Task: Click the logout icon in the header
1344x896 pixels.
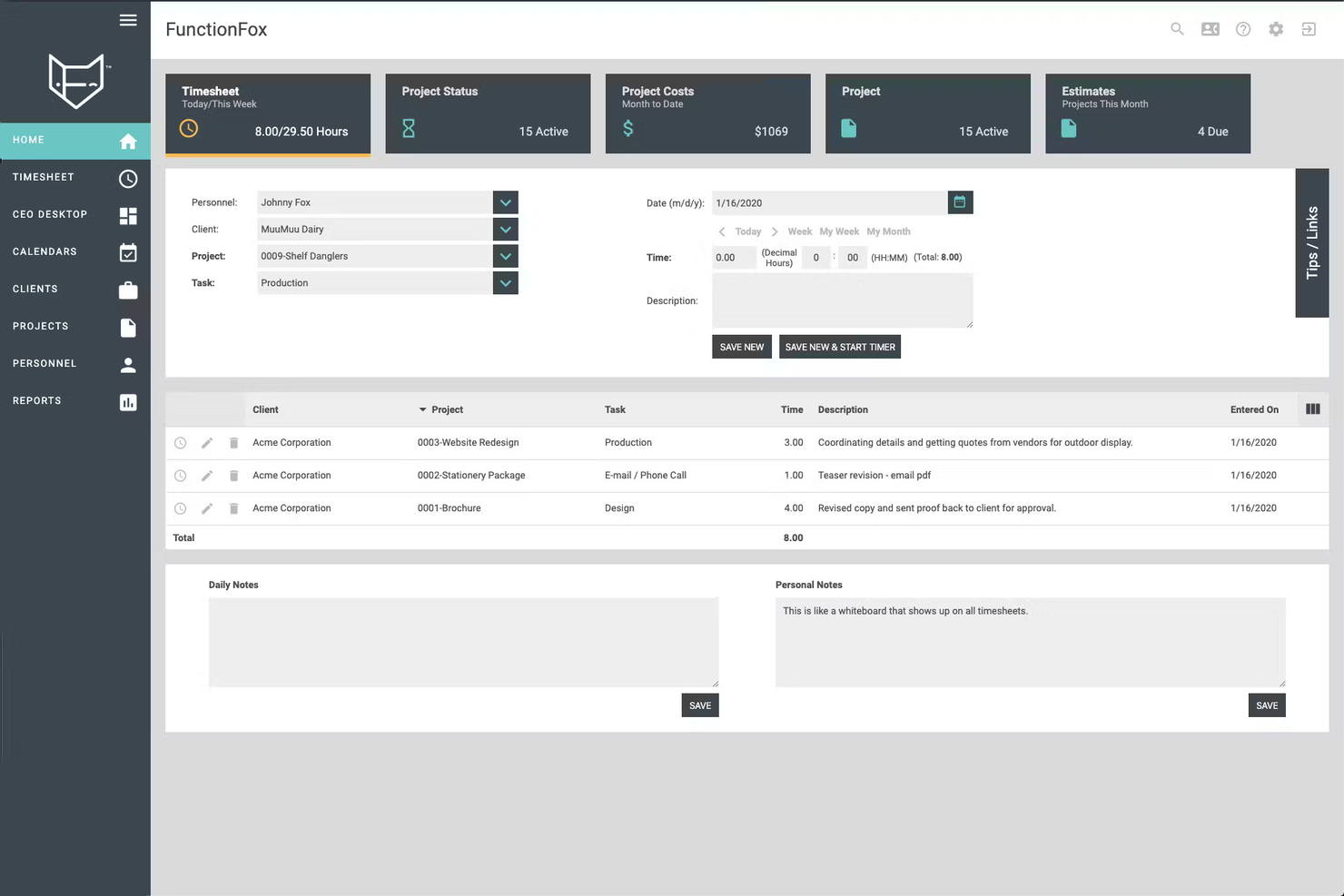Action: (x=1308, y=29)
